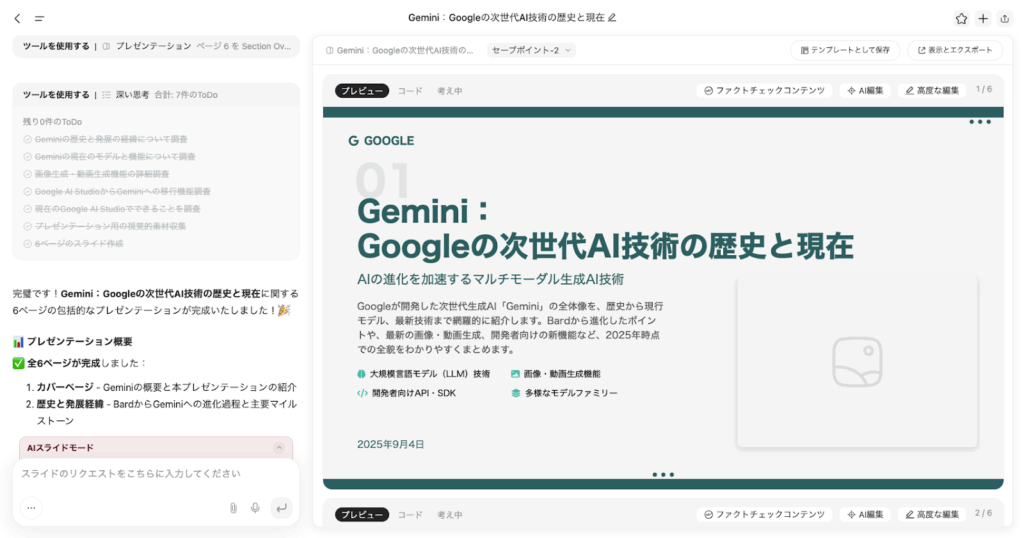Click the plus icon to start new
The image size is (1024, 538).
click(x=983, y=18)
